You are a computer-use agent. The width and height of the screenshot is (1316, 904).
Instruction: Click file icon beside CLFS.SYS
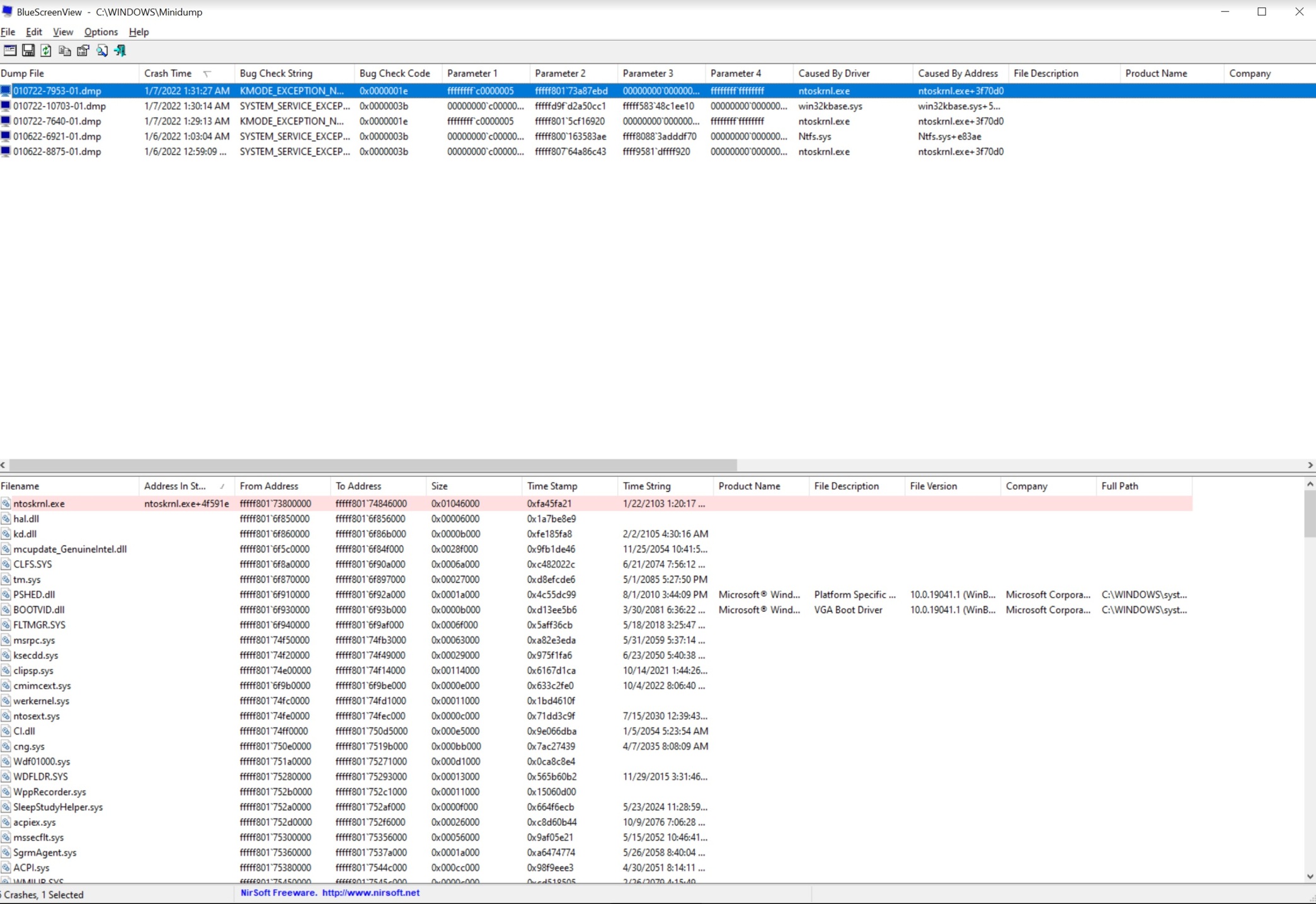6,564
